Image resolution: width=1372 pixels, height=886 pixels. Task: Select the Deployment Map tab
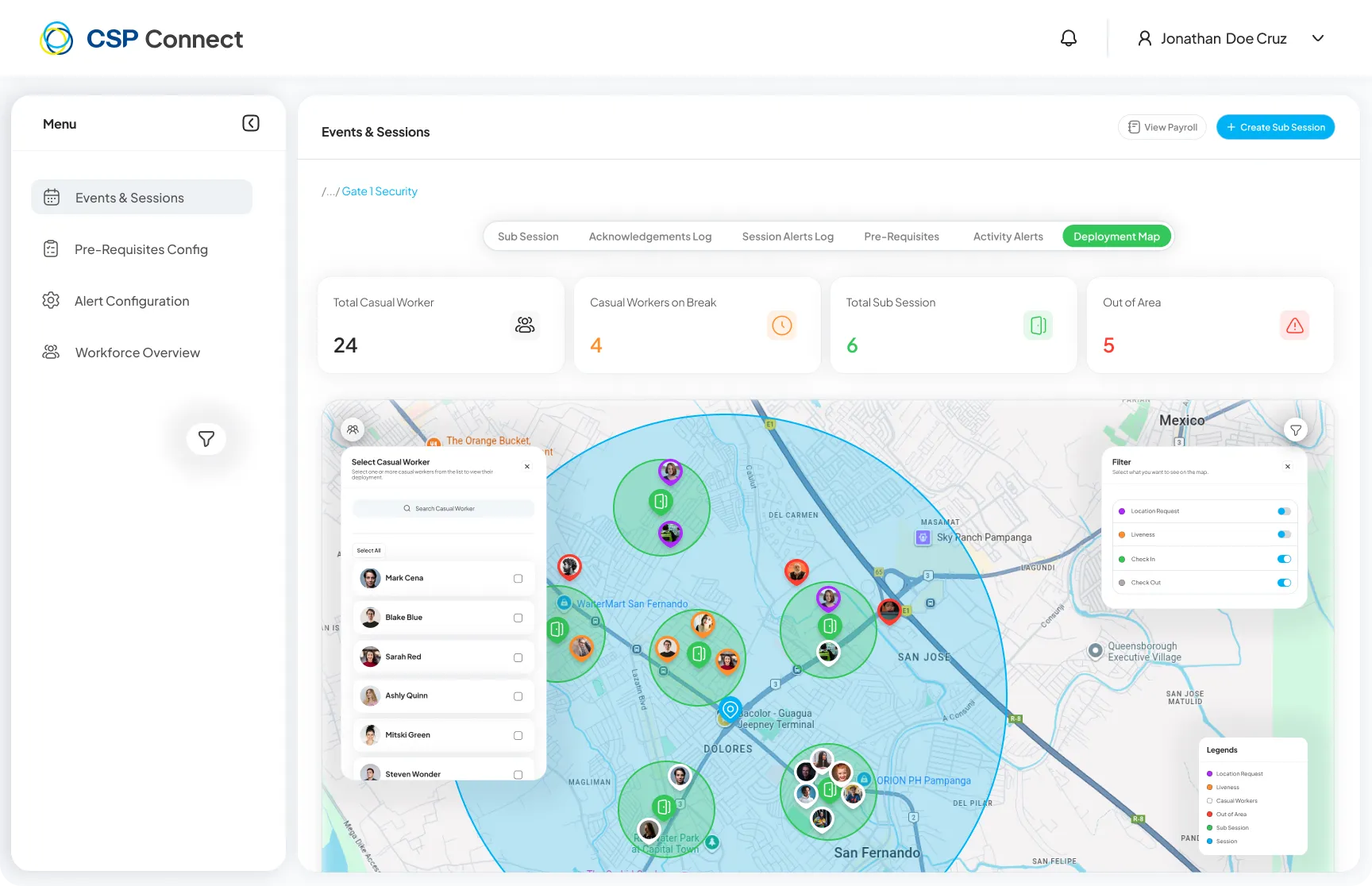(x=1116, y=237)
